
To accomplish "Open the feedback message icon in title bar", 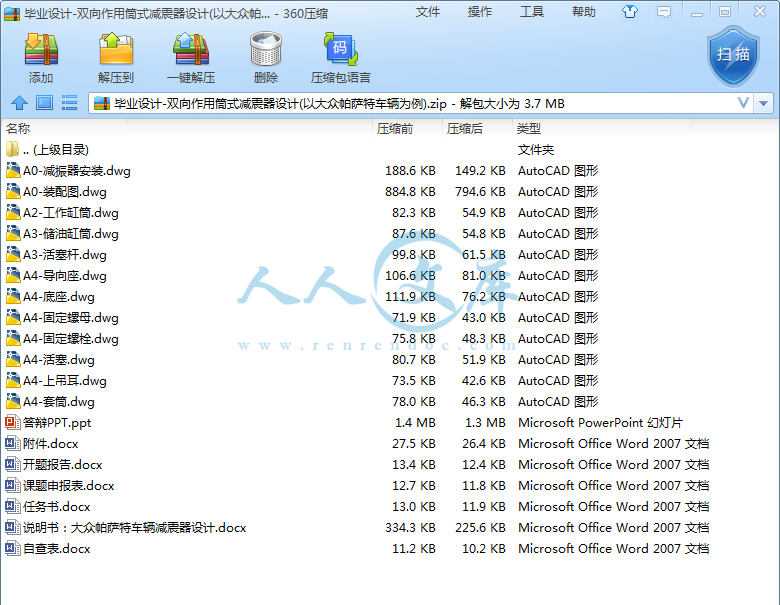I will coord(664,12).
